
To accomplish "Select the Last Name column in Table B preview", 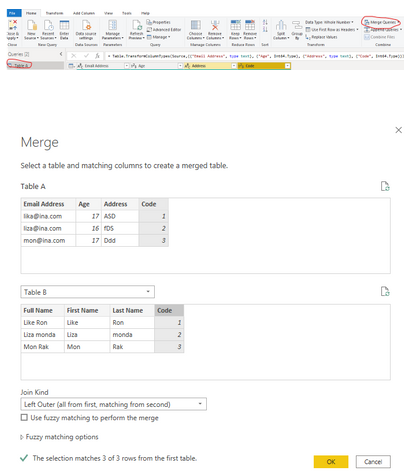I will tap(132, 310).
